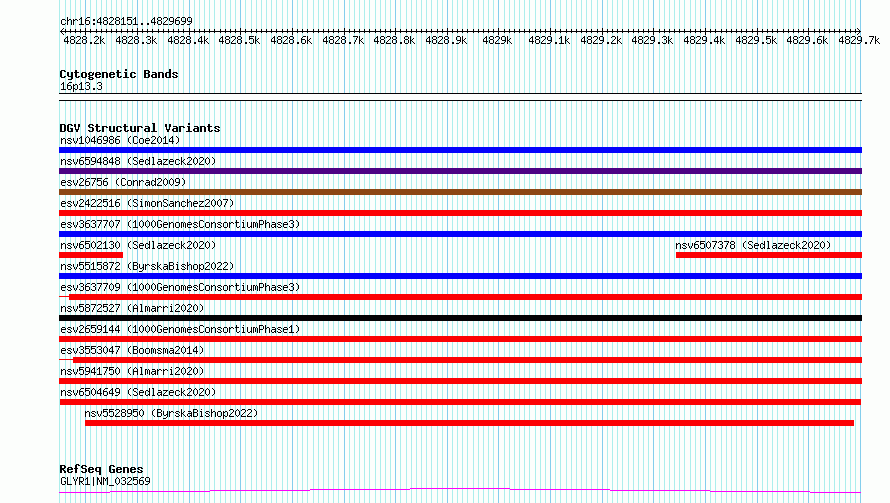This screenshot has height=503, width=890.
Task: Click the 4829.3k ruler position
Action: click(x=652, y=40)
